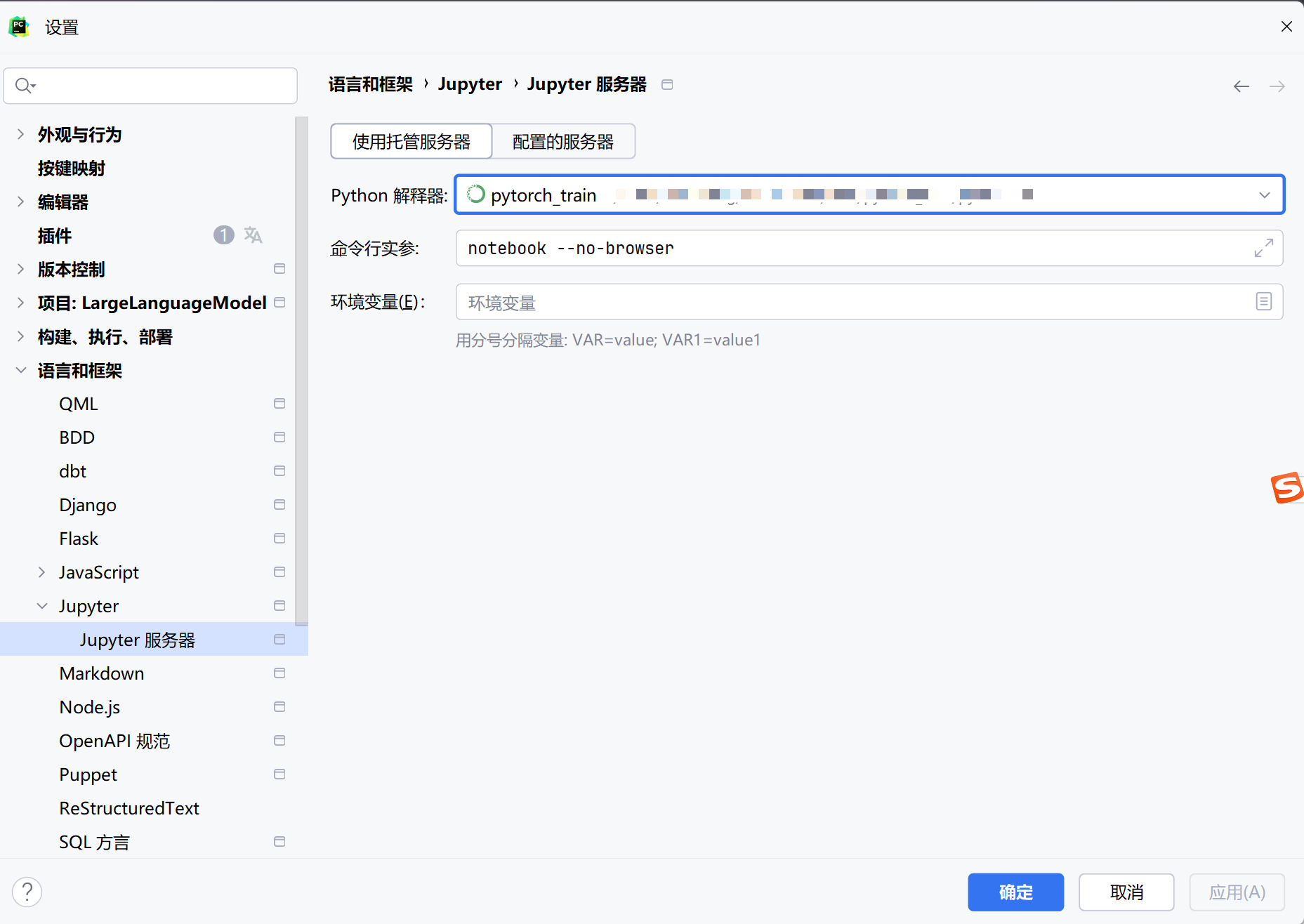
Task: Click the Sogou input method icon
Action: pyautogui.click(x=1287, y=488)
